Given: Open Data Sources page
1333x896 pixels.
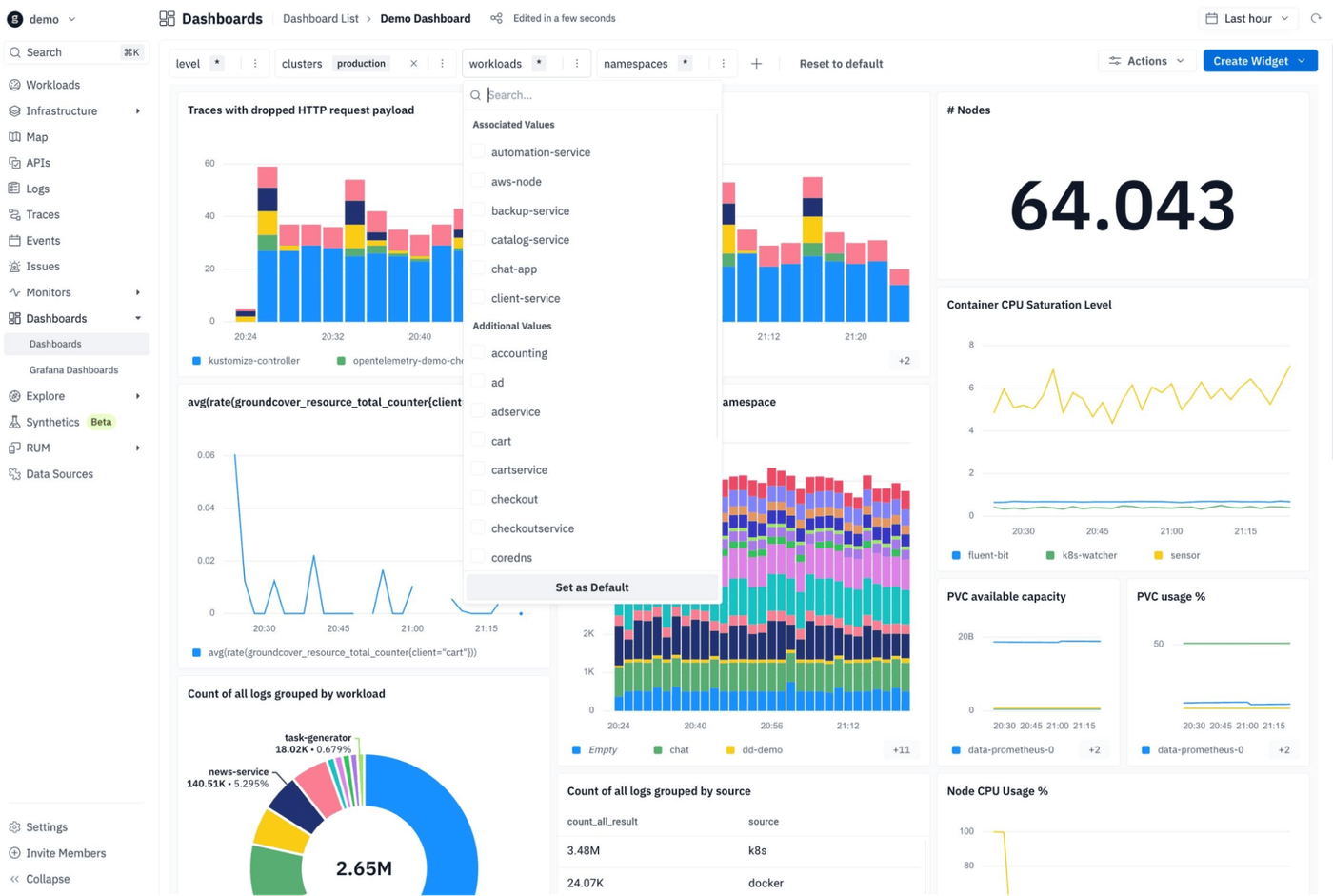Looking at the screenshot, I should [x=59, y=474].
